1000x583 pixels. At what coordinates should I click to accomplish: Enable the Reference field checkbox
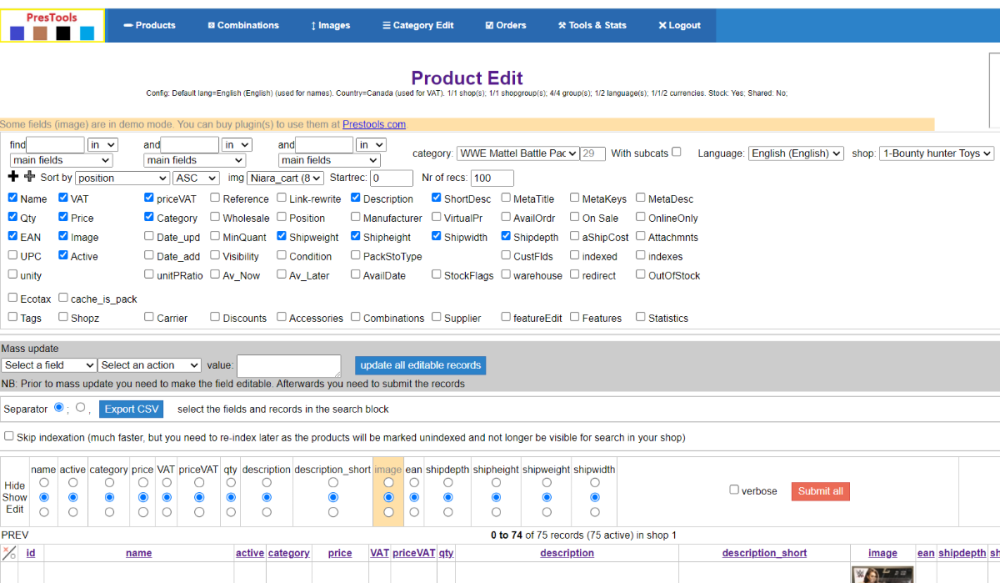coord(215,198)
